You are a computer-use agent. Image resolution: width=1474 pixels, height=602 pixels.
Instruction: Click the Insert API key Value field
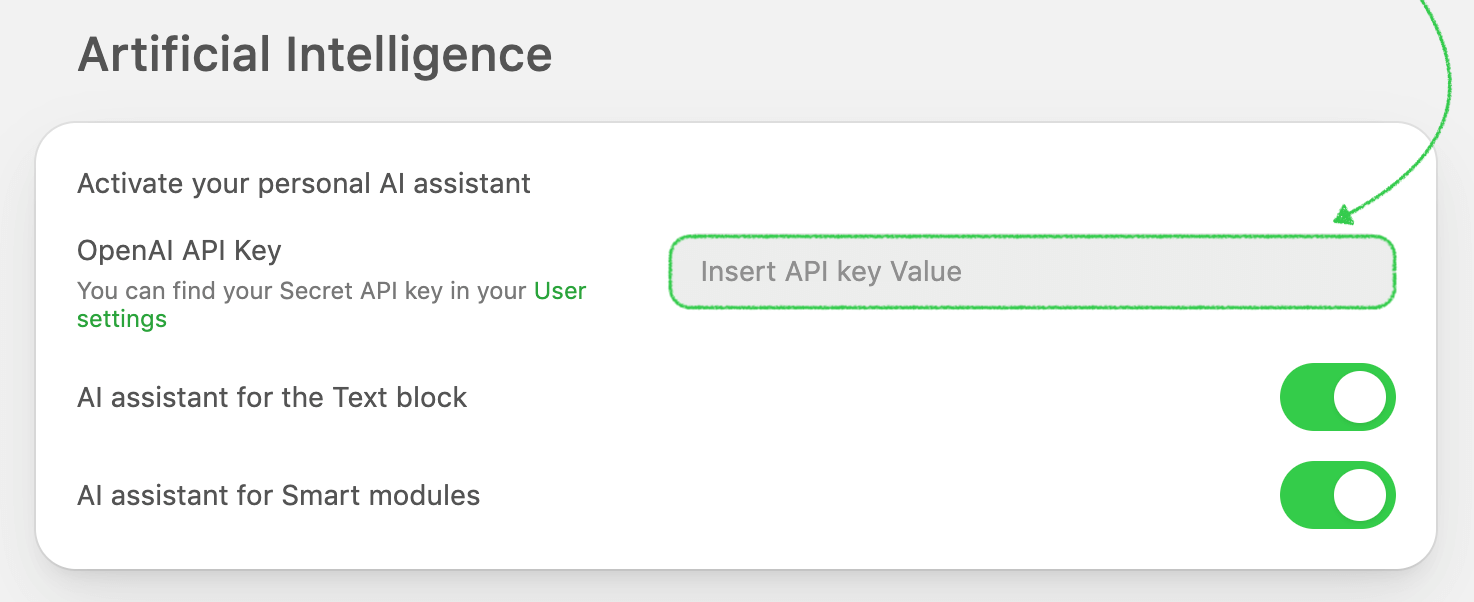pyautogui.click(x=1030, y=272)
